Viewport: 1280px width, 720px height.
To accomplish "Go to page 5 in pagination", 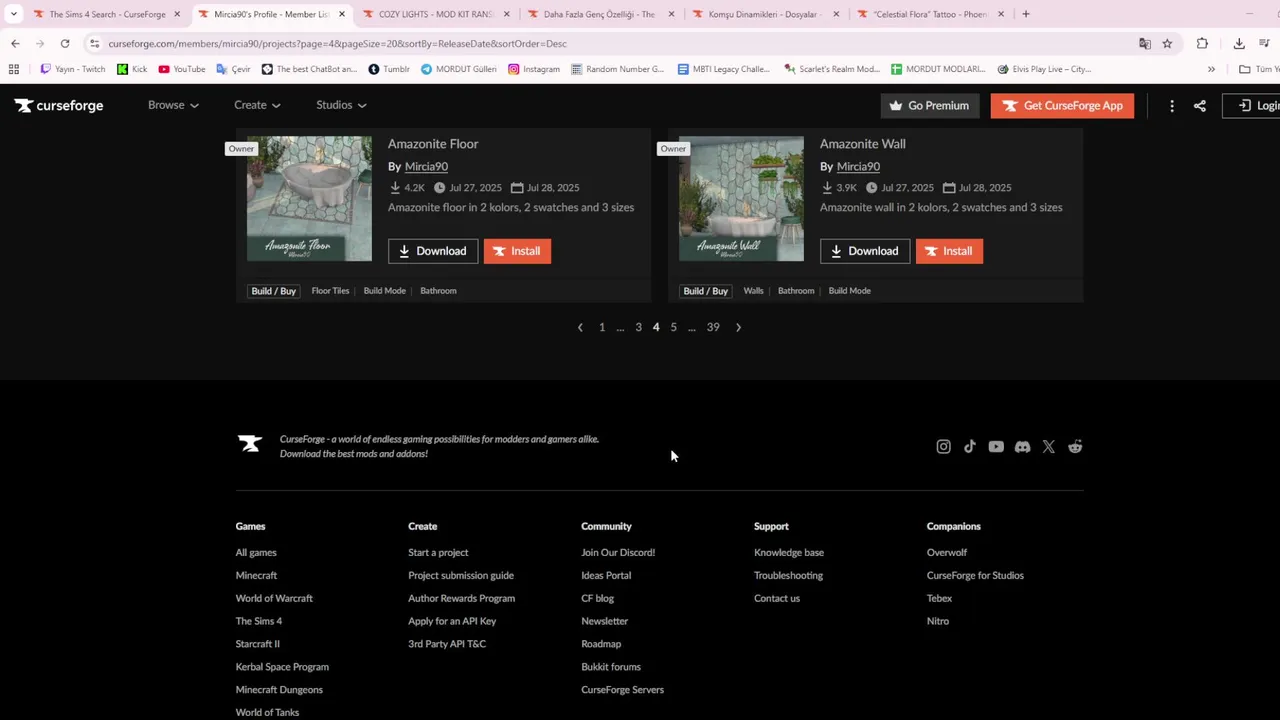I will 673,327.
